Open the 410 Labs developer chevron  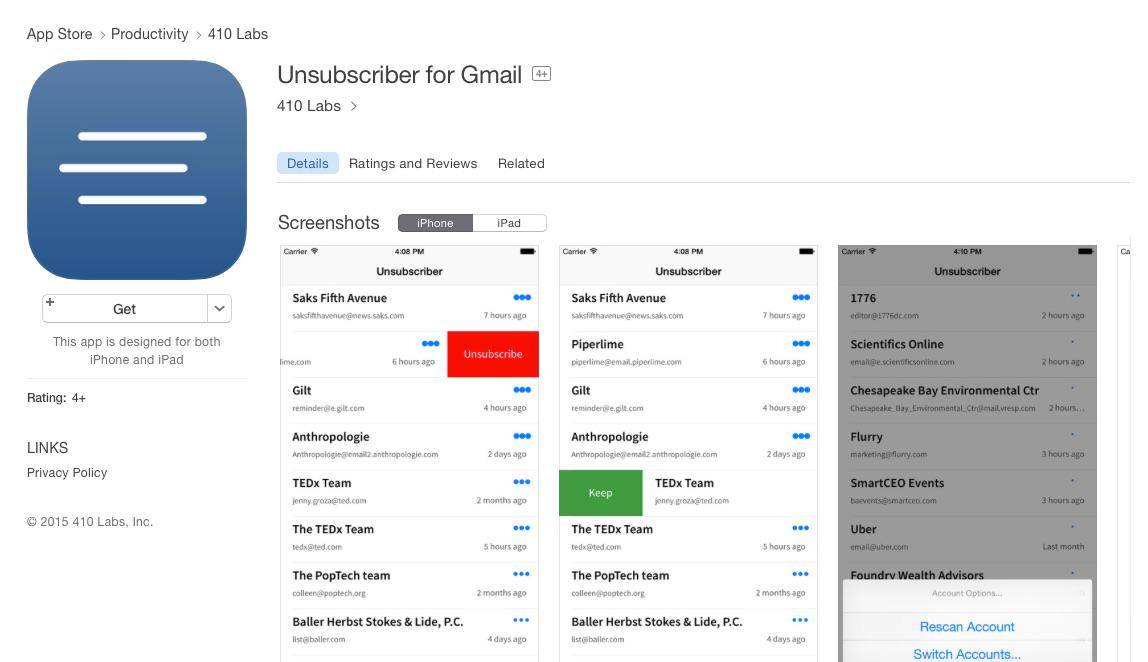(354, 106)
